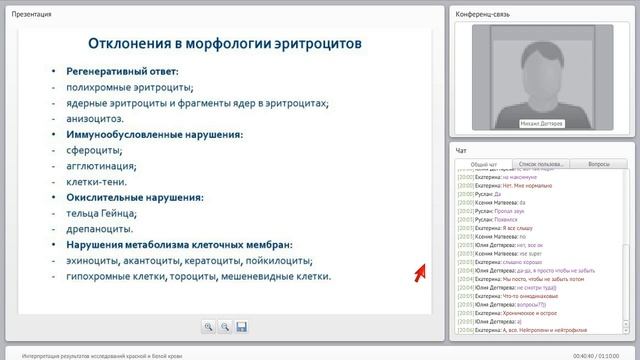Click chat message Екатерина: Хроническое и острое
This screenshot has width=640, height=360.
coord(507,313)
